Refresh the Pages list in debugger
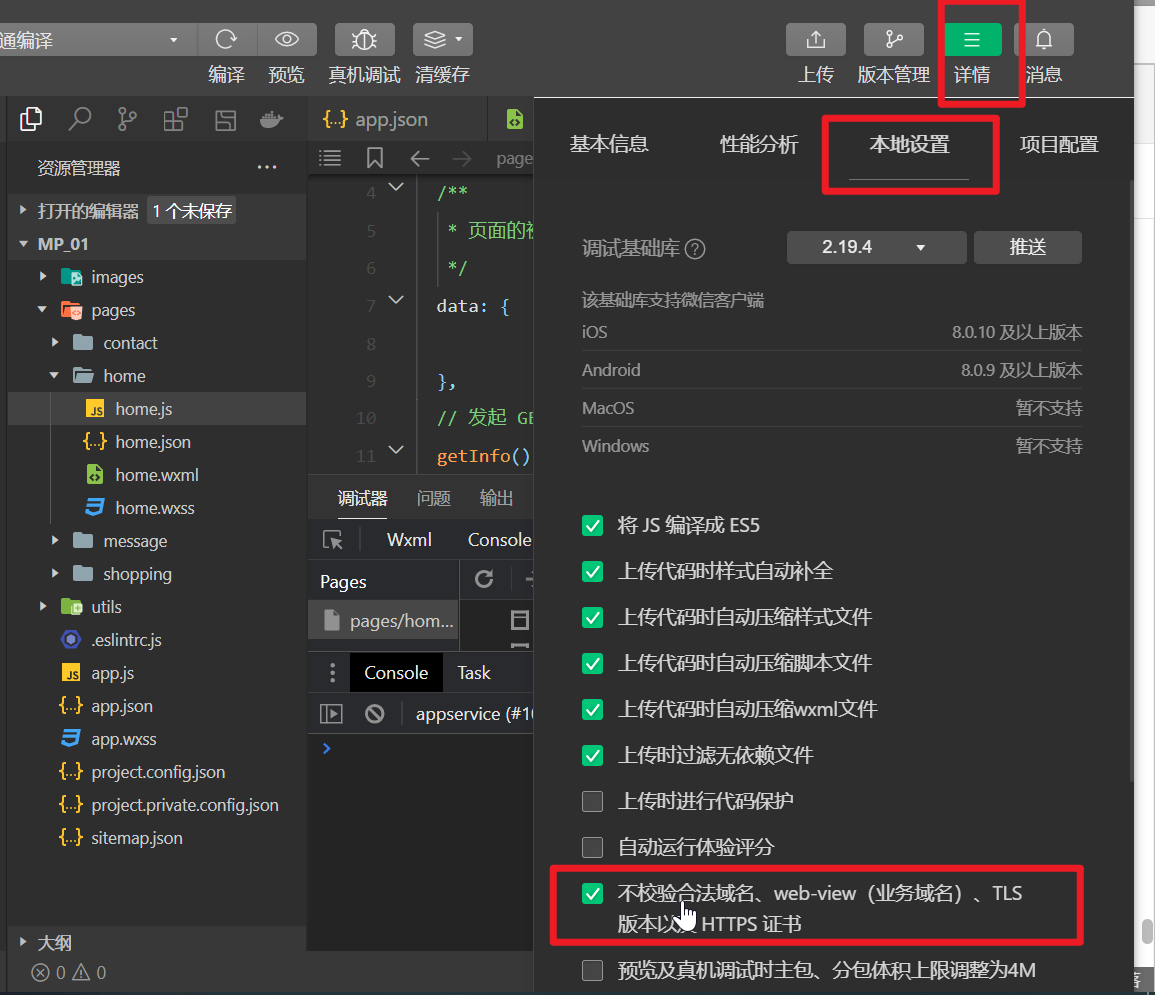 coord(484,579)
